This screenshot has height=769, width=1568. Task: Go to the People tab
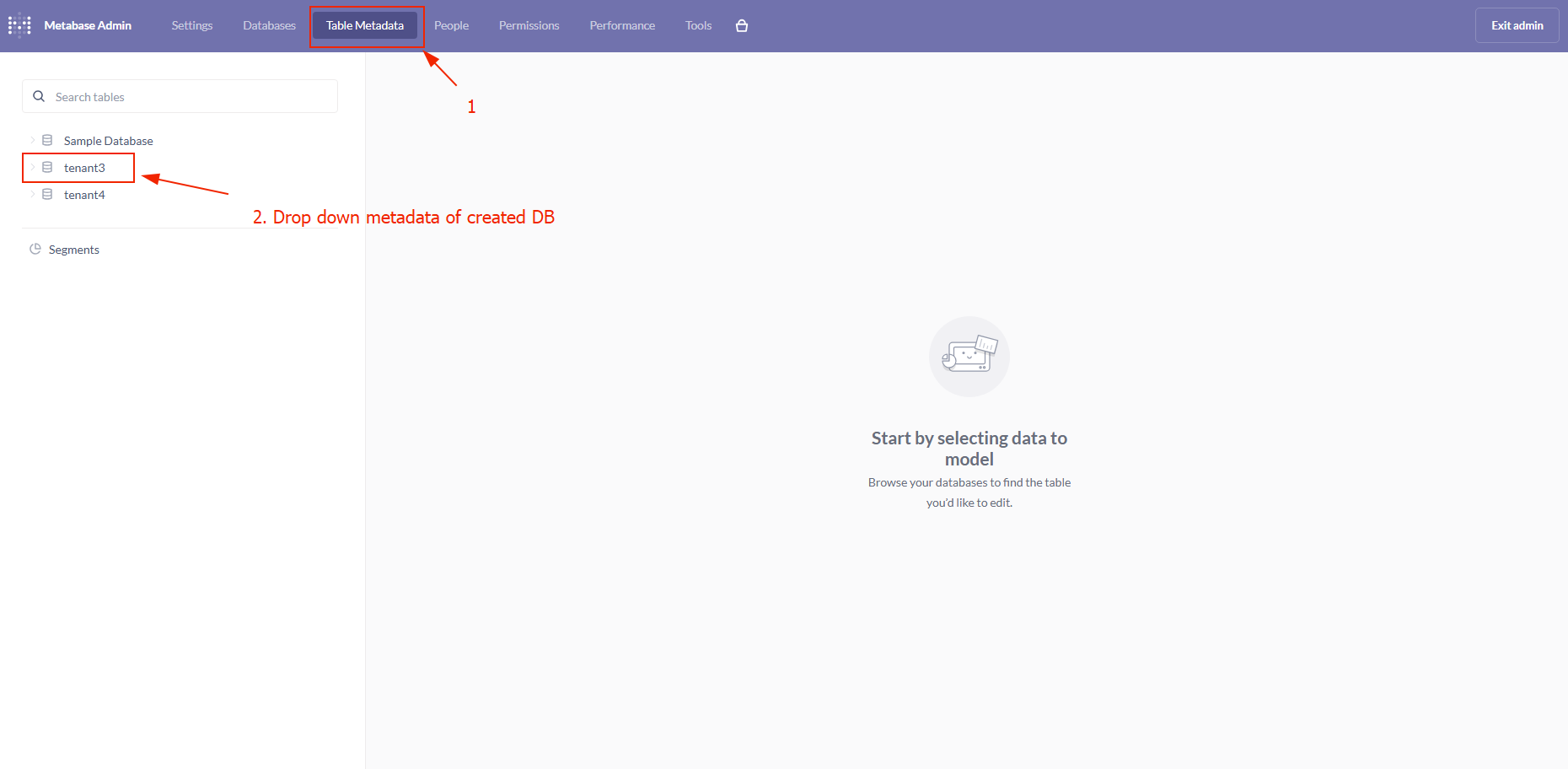451,26
